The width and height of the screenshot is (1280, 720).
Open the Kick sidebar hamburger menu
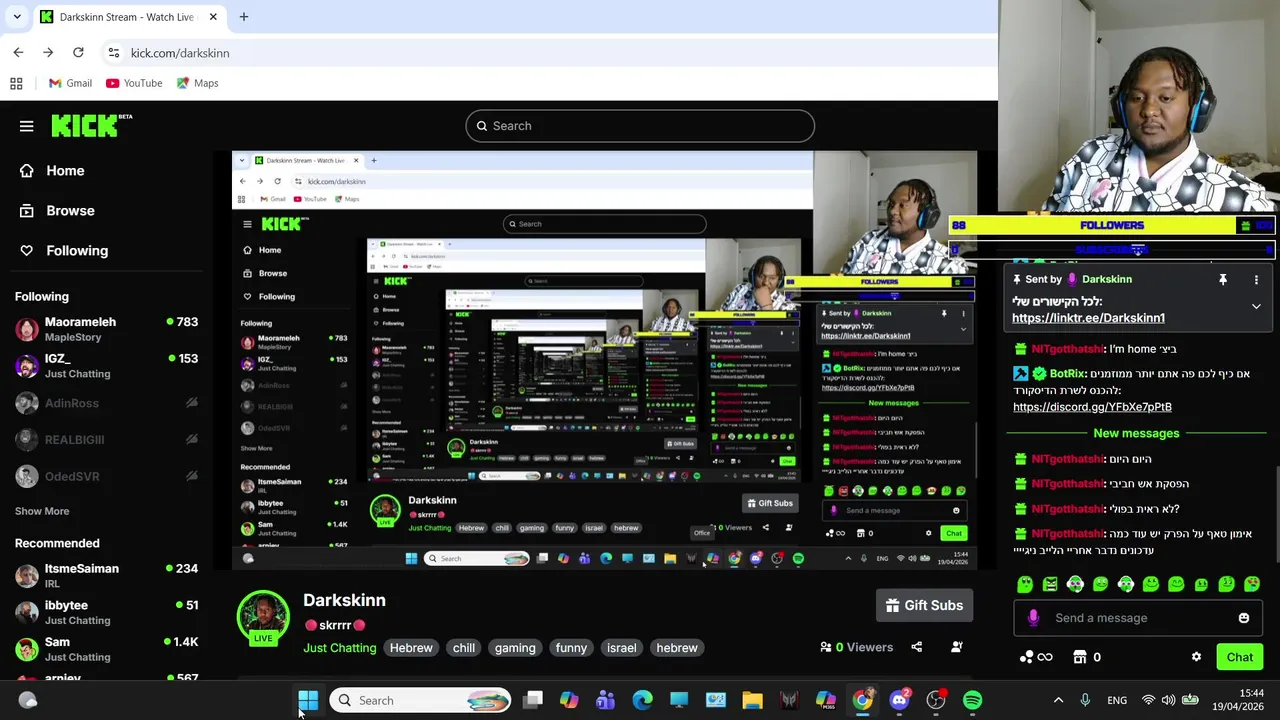(x=26, y=126)
